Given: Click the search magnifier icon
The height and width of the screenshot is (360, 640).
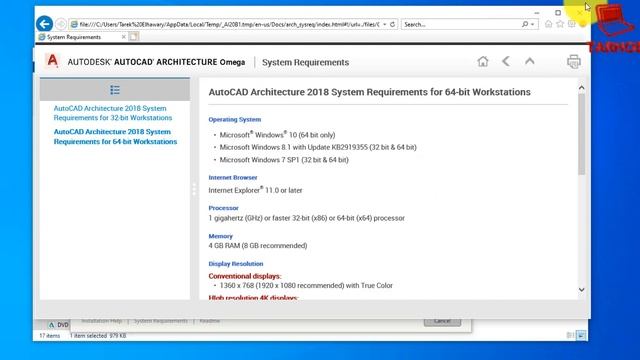Looking at the screenshot, I should click(525, 24).
